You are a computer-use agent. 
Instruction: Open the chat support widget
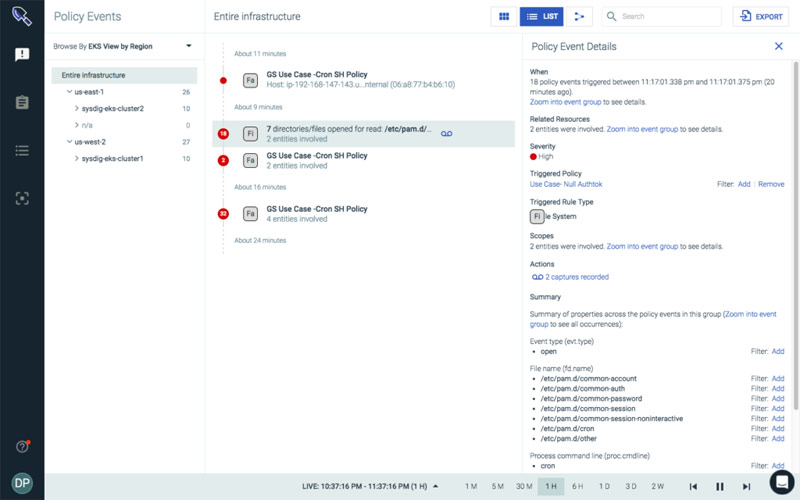point(782,482)
